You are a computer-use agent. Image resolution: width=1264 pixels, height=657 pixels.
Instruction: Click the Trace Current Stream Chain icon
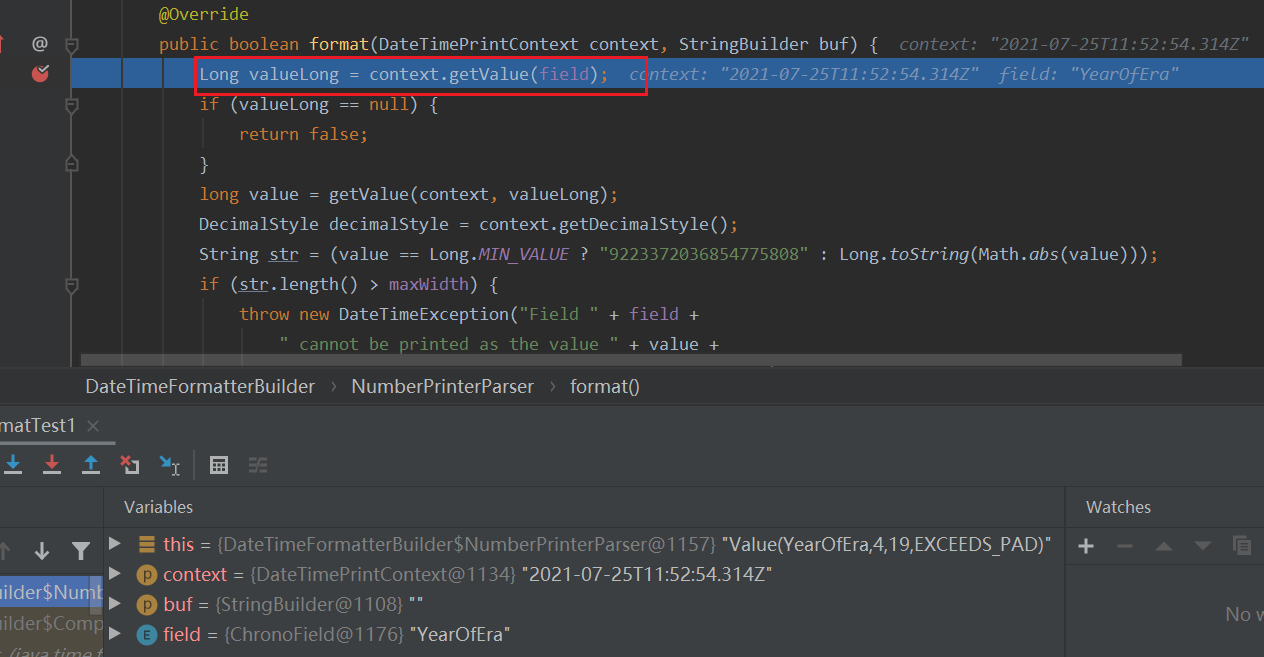[x=258, y=464]
